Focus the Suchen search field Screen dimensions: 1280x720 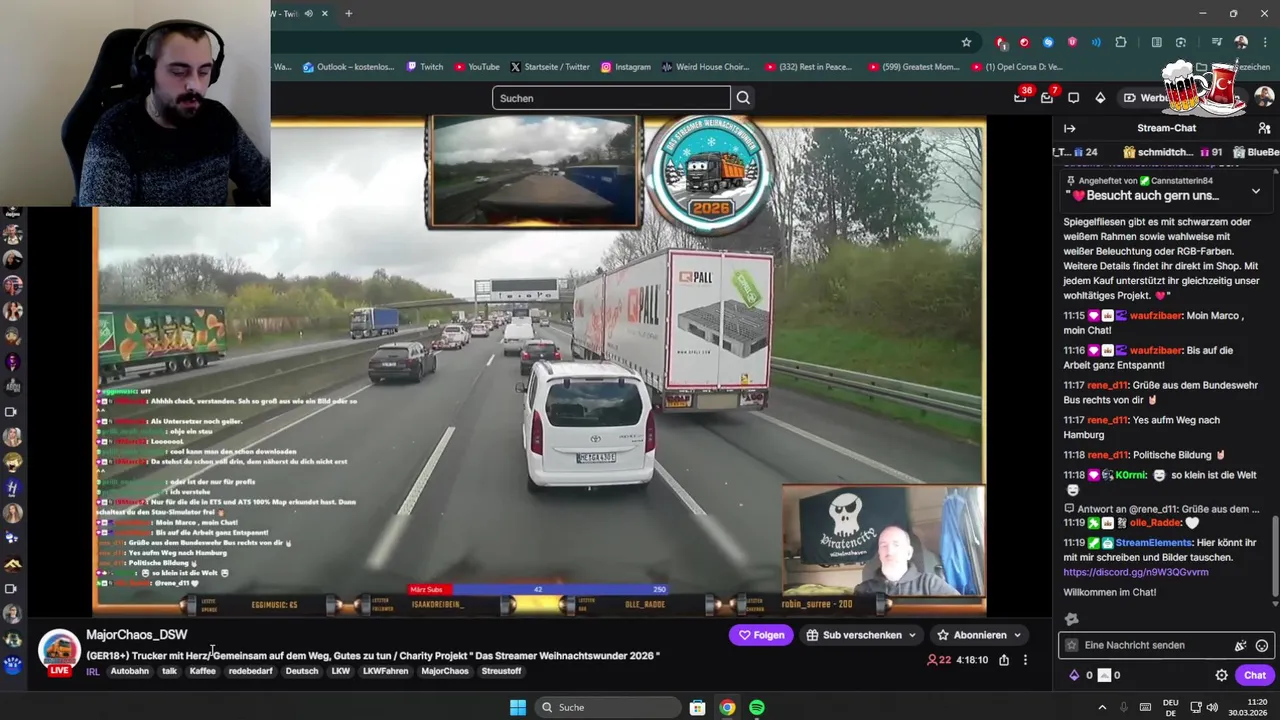tap(611, 98)
